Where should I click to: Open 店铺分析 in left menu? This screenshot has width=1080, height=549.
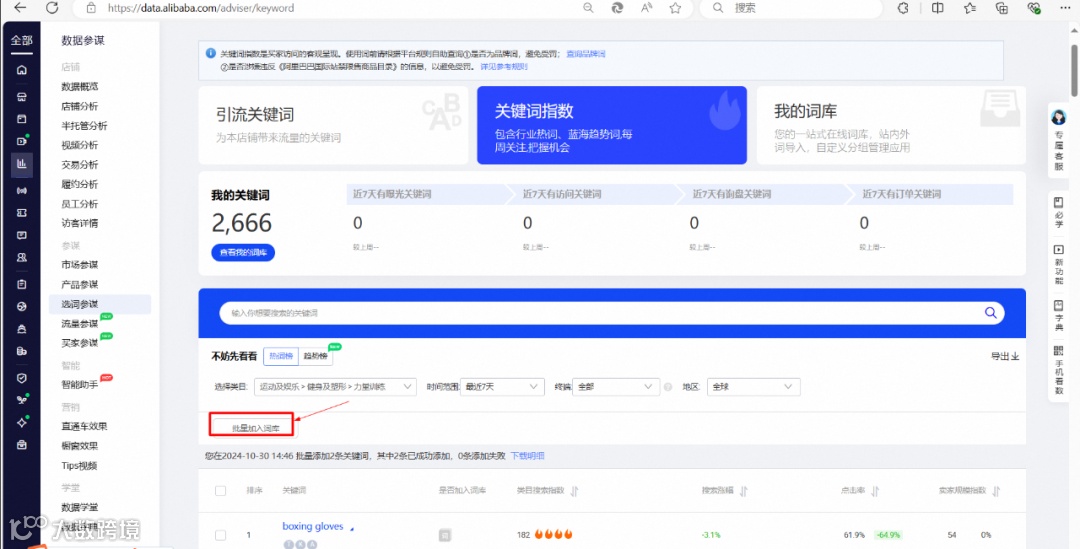tap(80, 106)
